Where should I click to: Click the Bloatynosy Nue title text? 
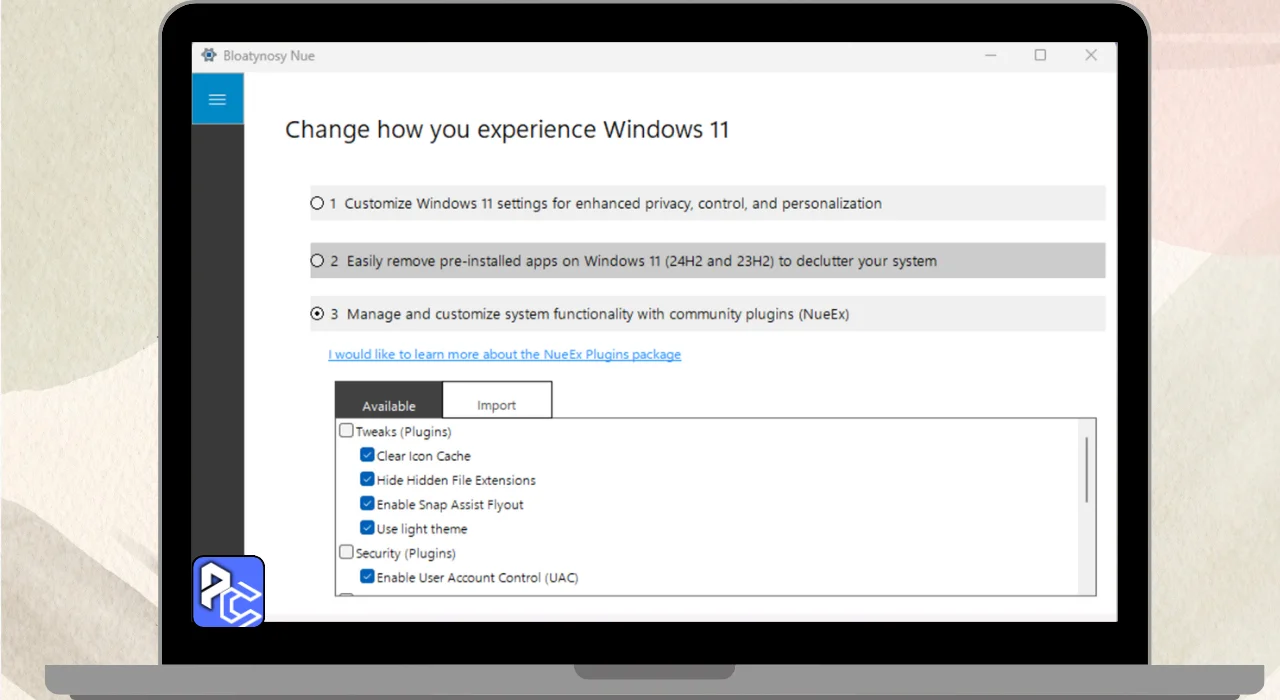click(269, 56)
